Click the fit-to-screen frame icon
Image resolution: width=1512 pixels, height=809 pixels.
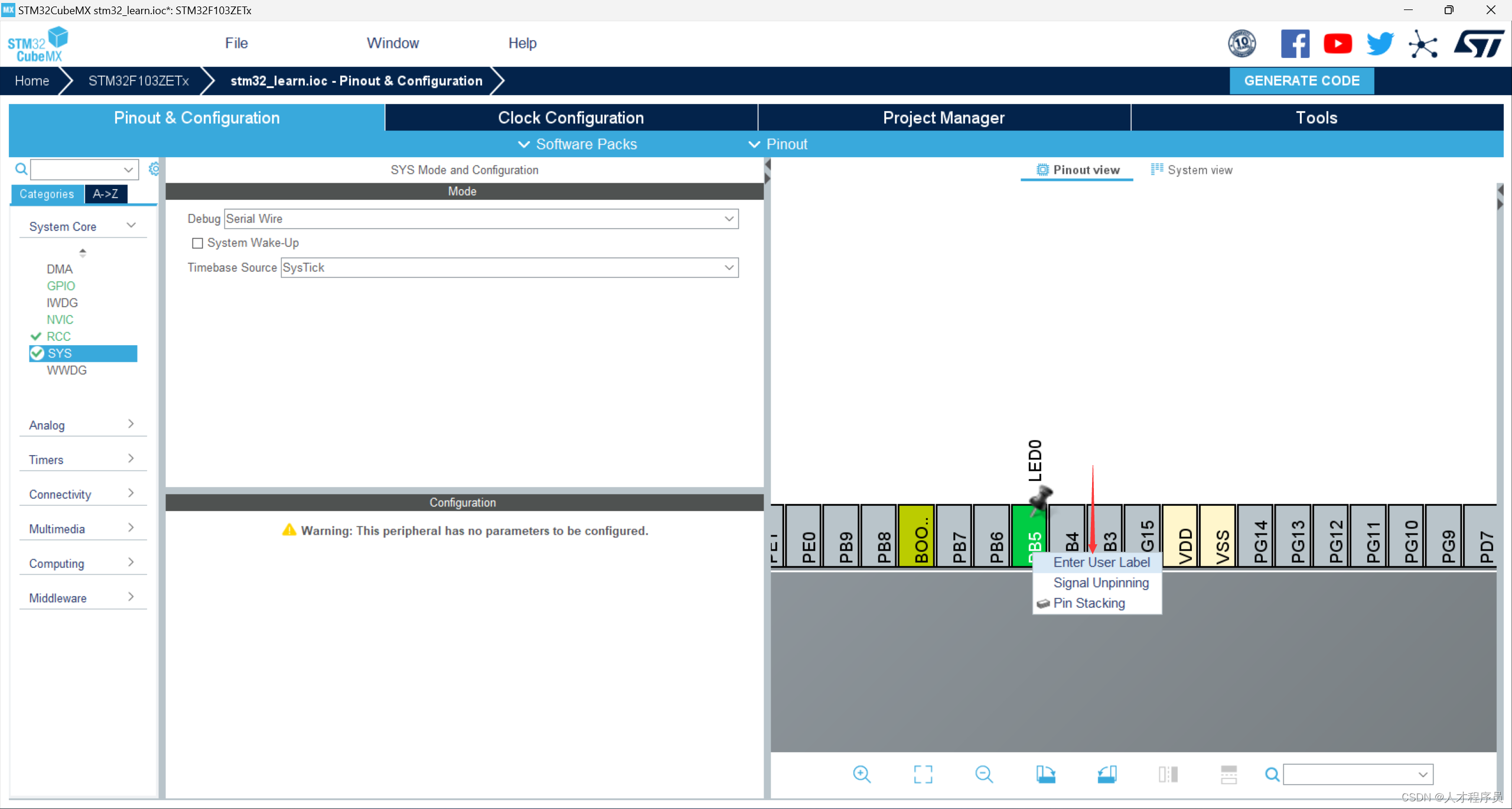pyautogui.click(x=923, y=774)
